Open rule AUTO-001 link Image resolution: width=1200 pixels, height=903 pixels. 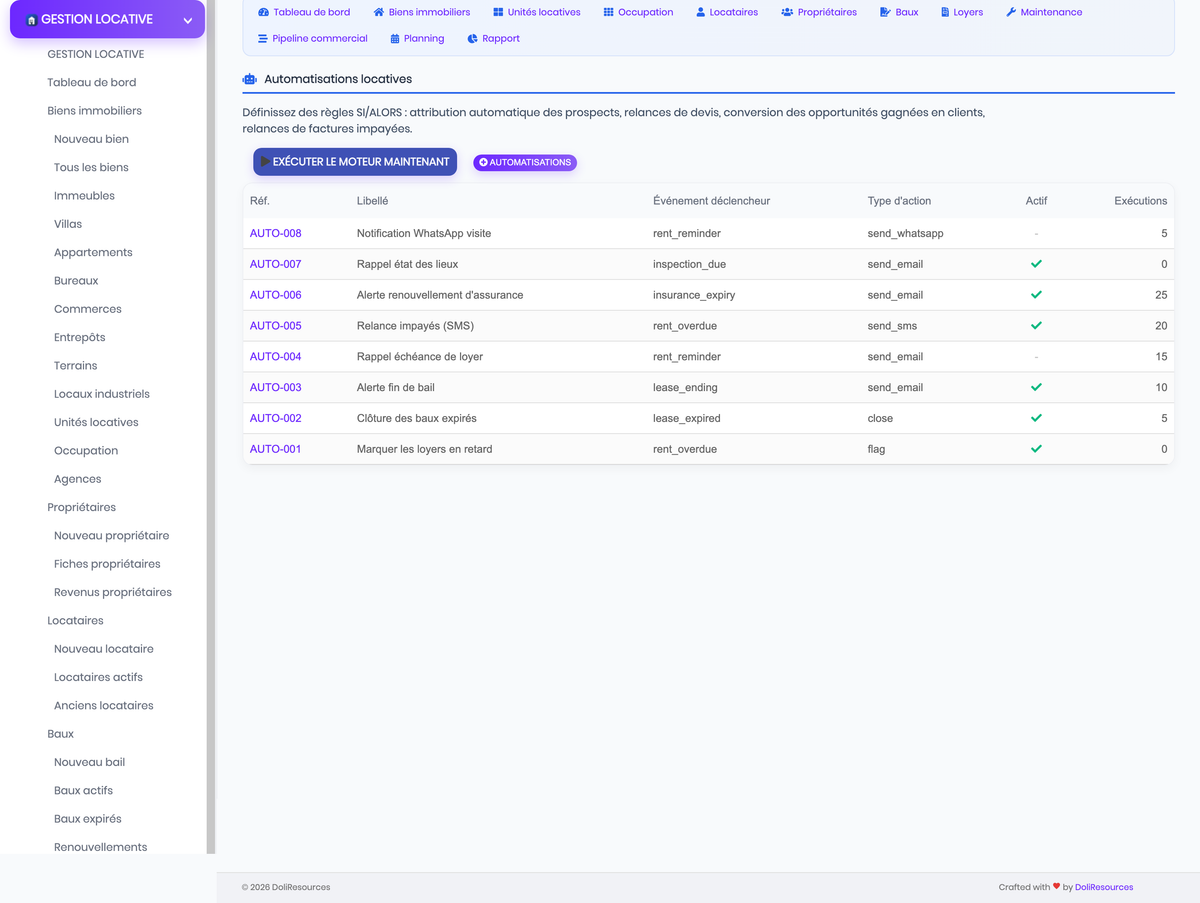(x=276, y=449)
